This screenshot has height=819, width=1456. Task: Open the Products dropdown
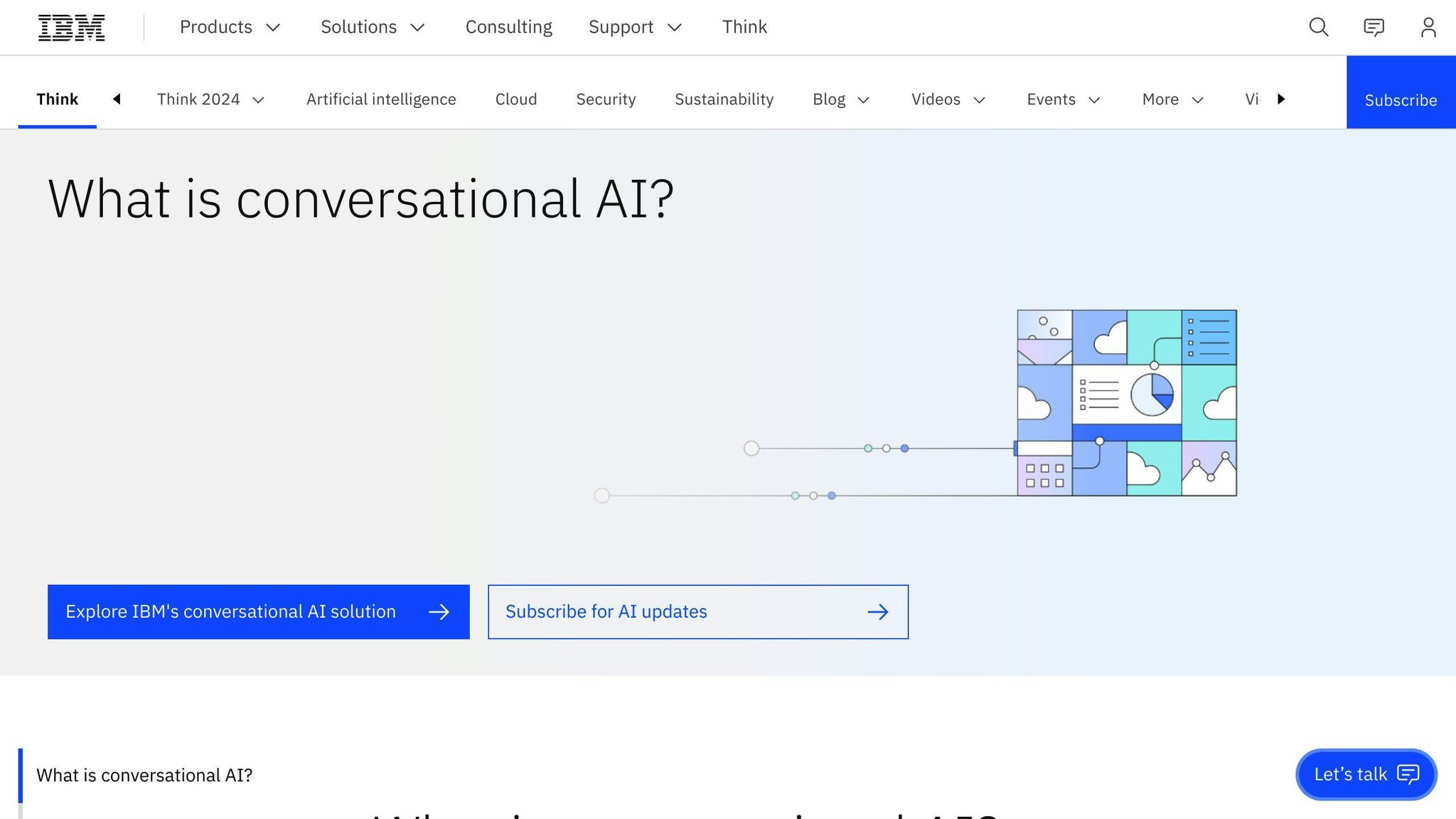tap(229, 27)
